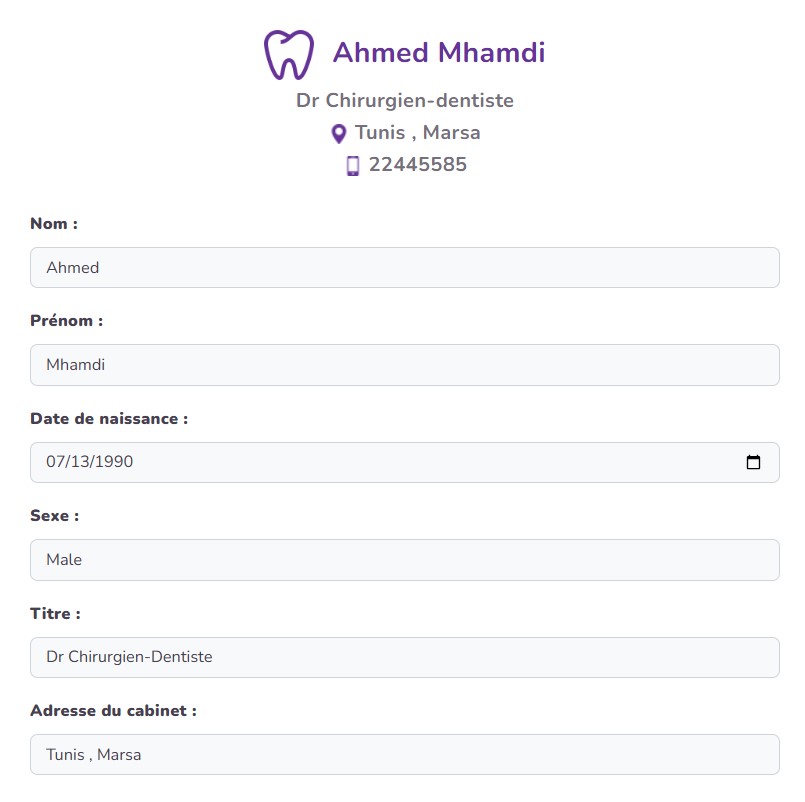Click the Sexe field showing Male
This screenshot has height=802, width=805.
click(x=404, y=560)
